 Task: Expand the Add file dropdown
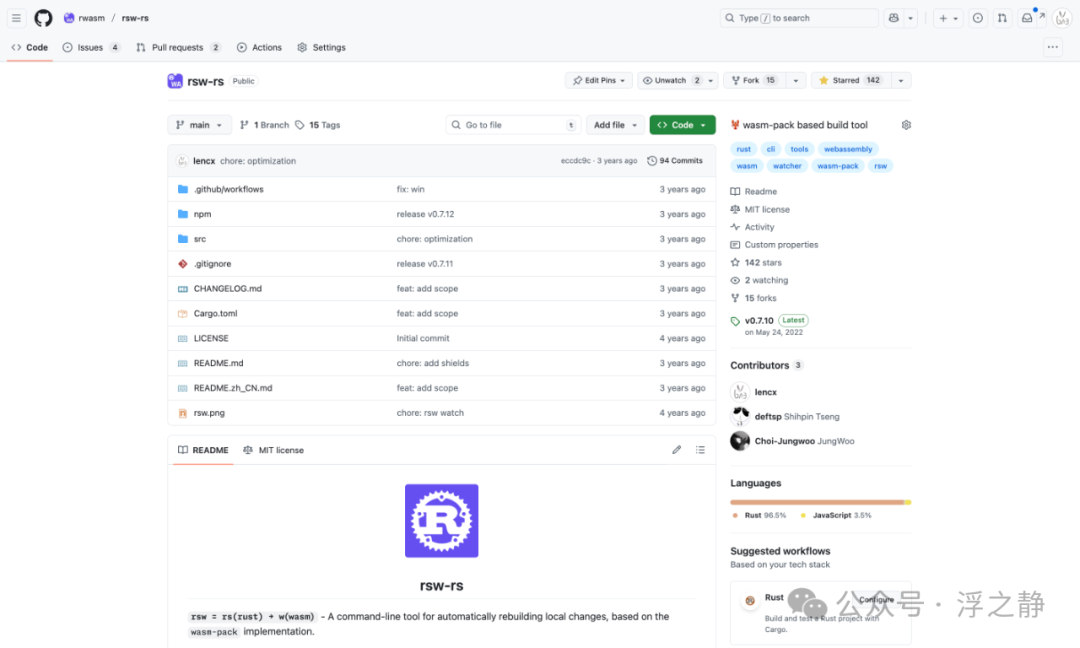[x=615, y=125]
